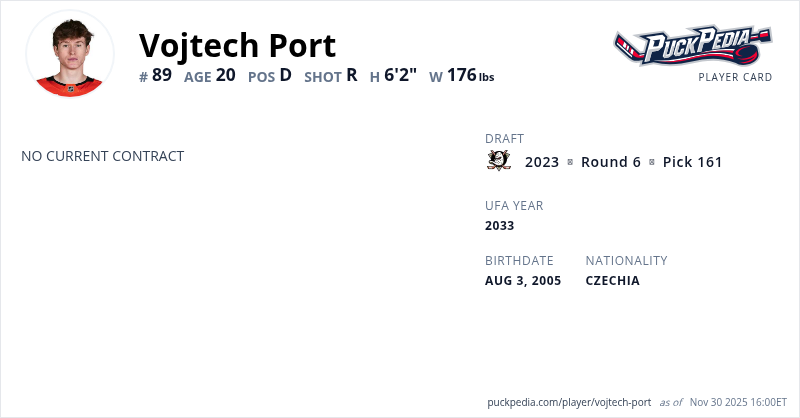Viewport: 800px width, 418px height.
Task: Click the Anaheim Ducks team logo
Action: click(498, 161)
